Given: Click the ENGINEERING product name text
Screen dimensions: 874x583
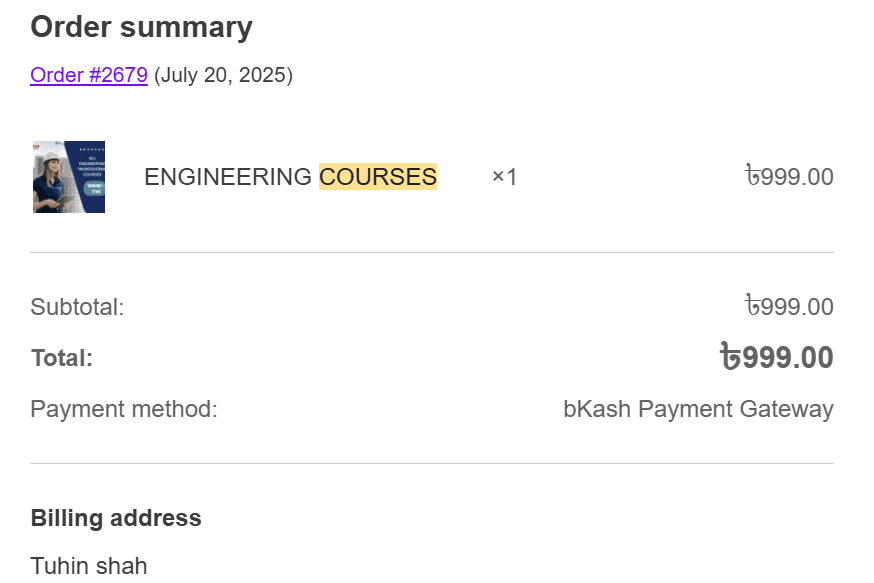Looking at the screenshot, I should pyautogui.click(x=227, y=177).
